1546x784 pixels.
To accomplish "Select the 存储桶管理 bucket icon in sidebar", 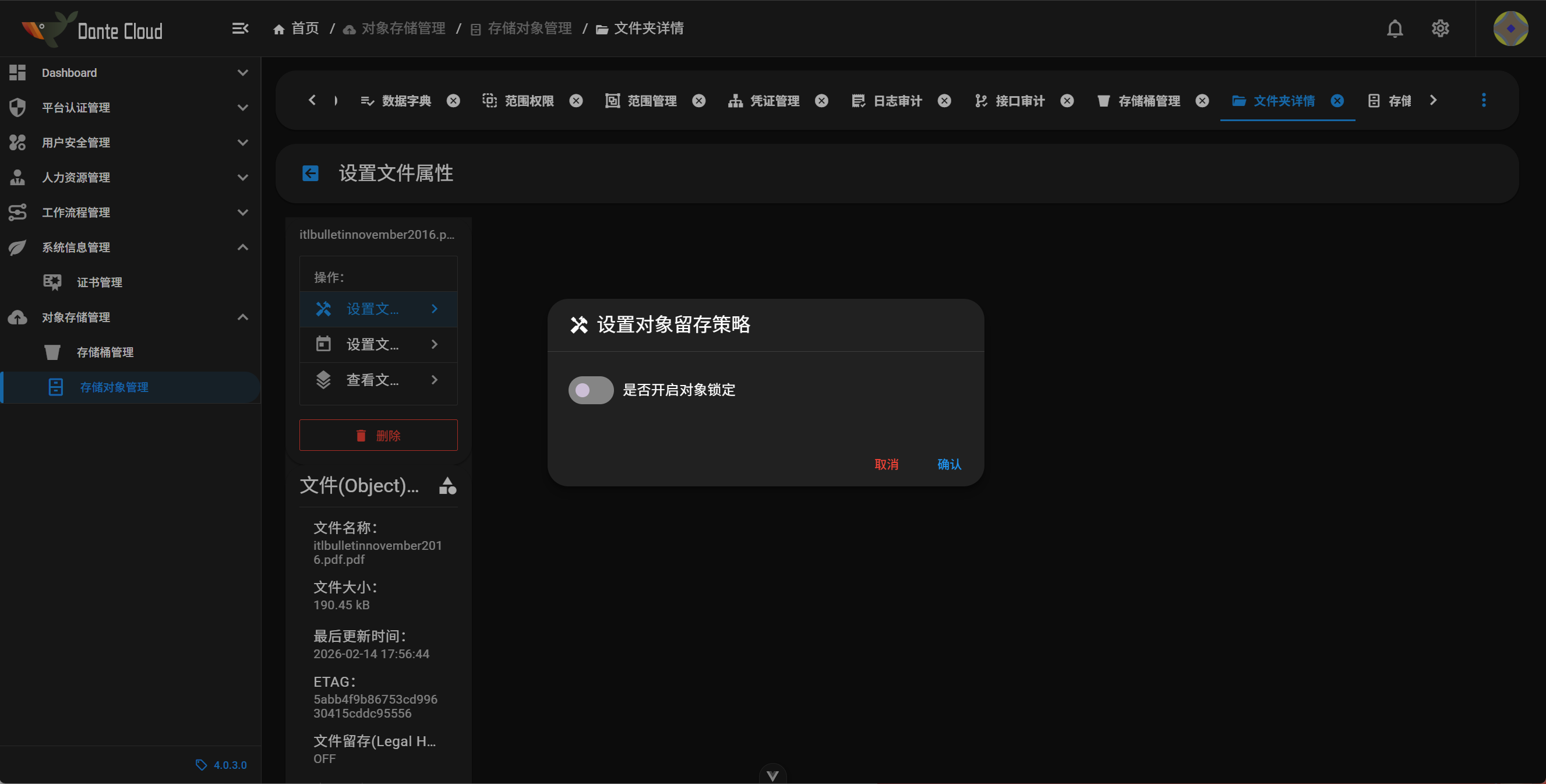I will [53, 352].
